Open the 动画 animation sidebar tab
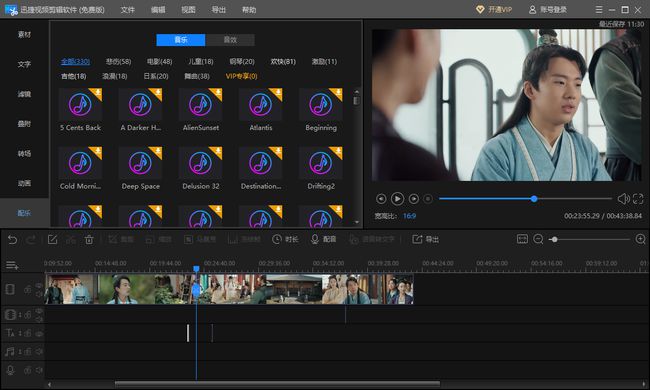 (x=24, y=183)
